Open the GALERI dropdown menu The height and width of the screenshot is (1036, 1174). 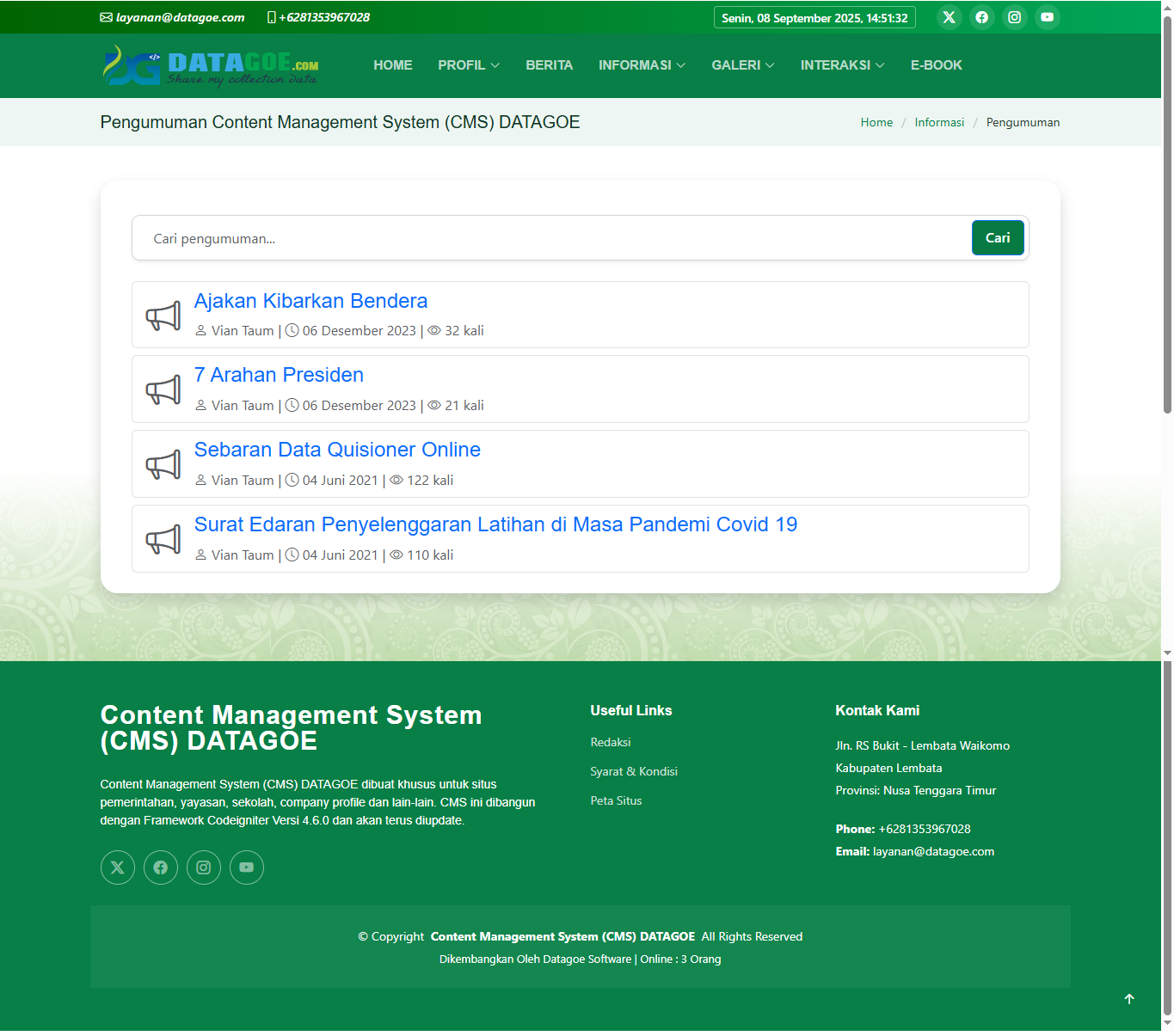point(742,65)
